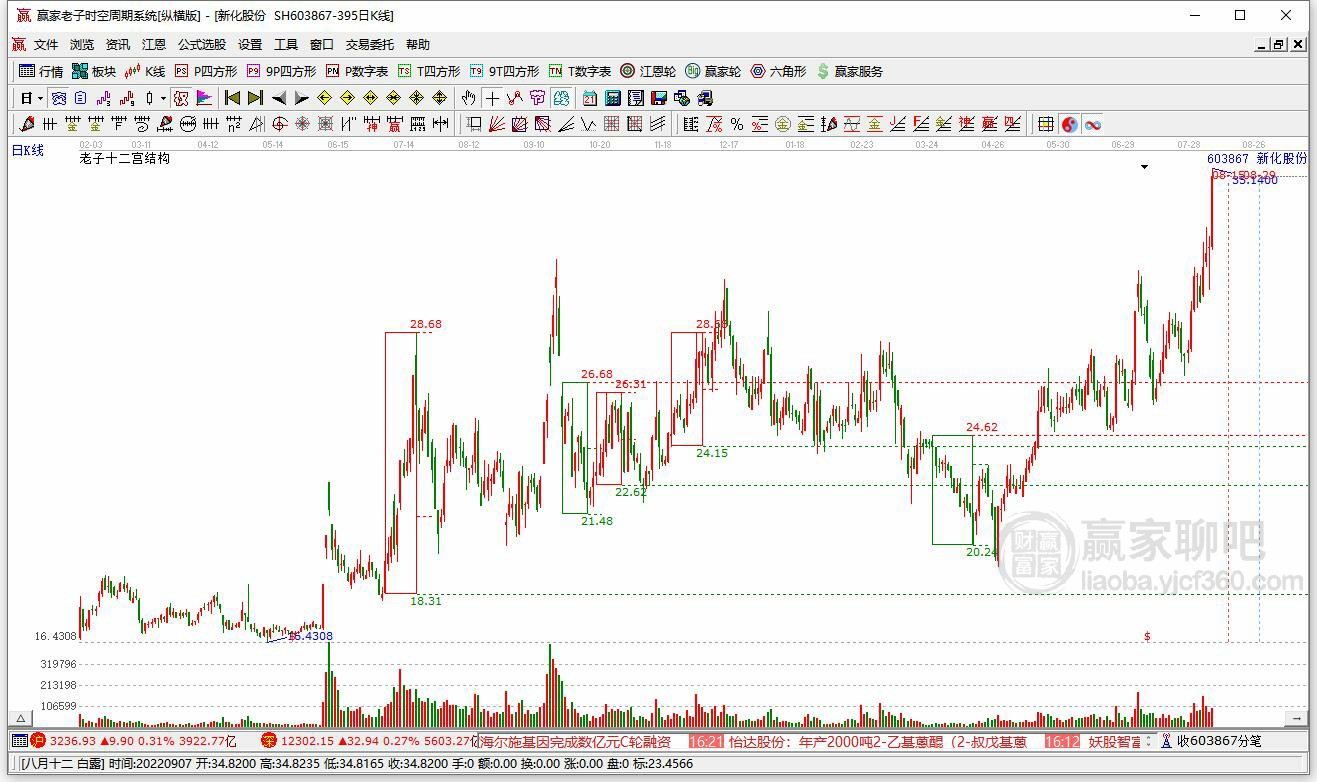
Task: Click the 28.68 price label
Action: point(426,324)
